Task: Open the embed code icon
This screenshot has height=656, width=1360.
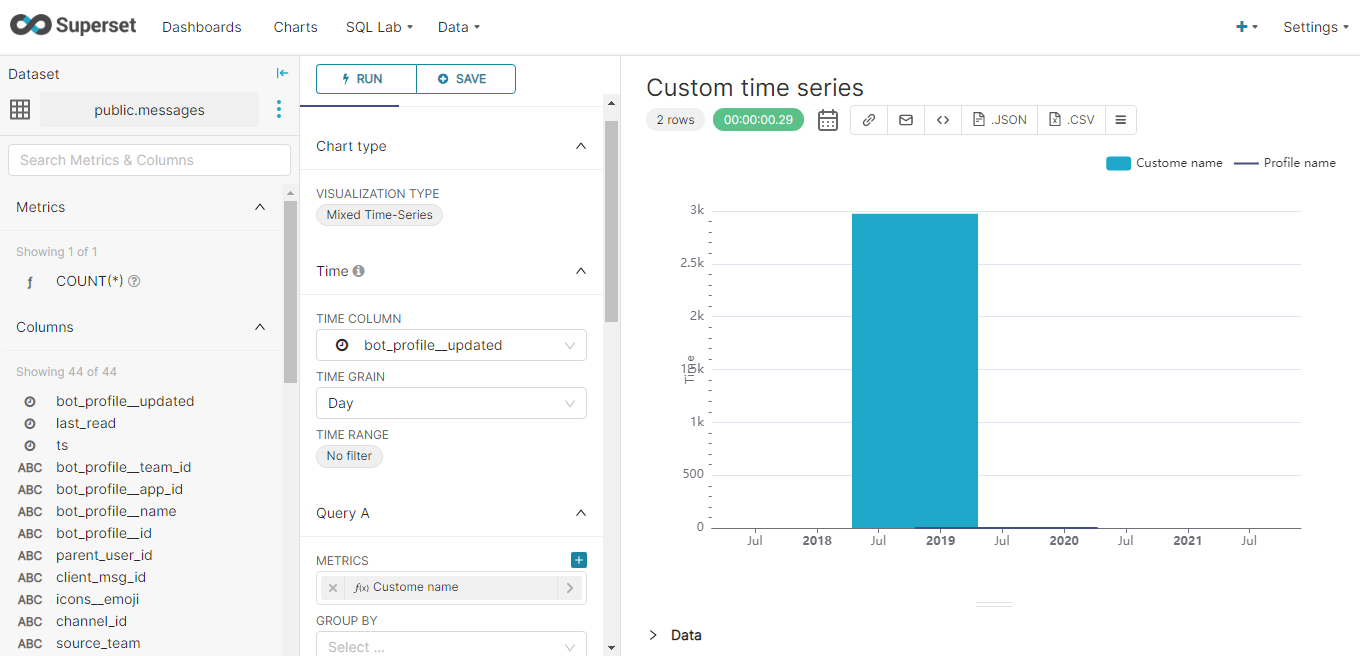Action: coord(942,119)
